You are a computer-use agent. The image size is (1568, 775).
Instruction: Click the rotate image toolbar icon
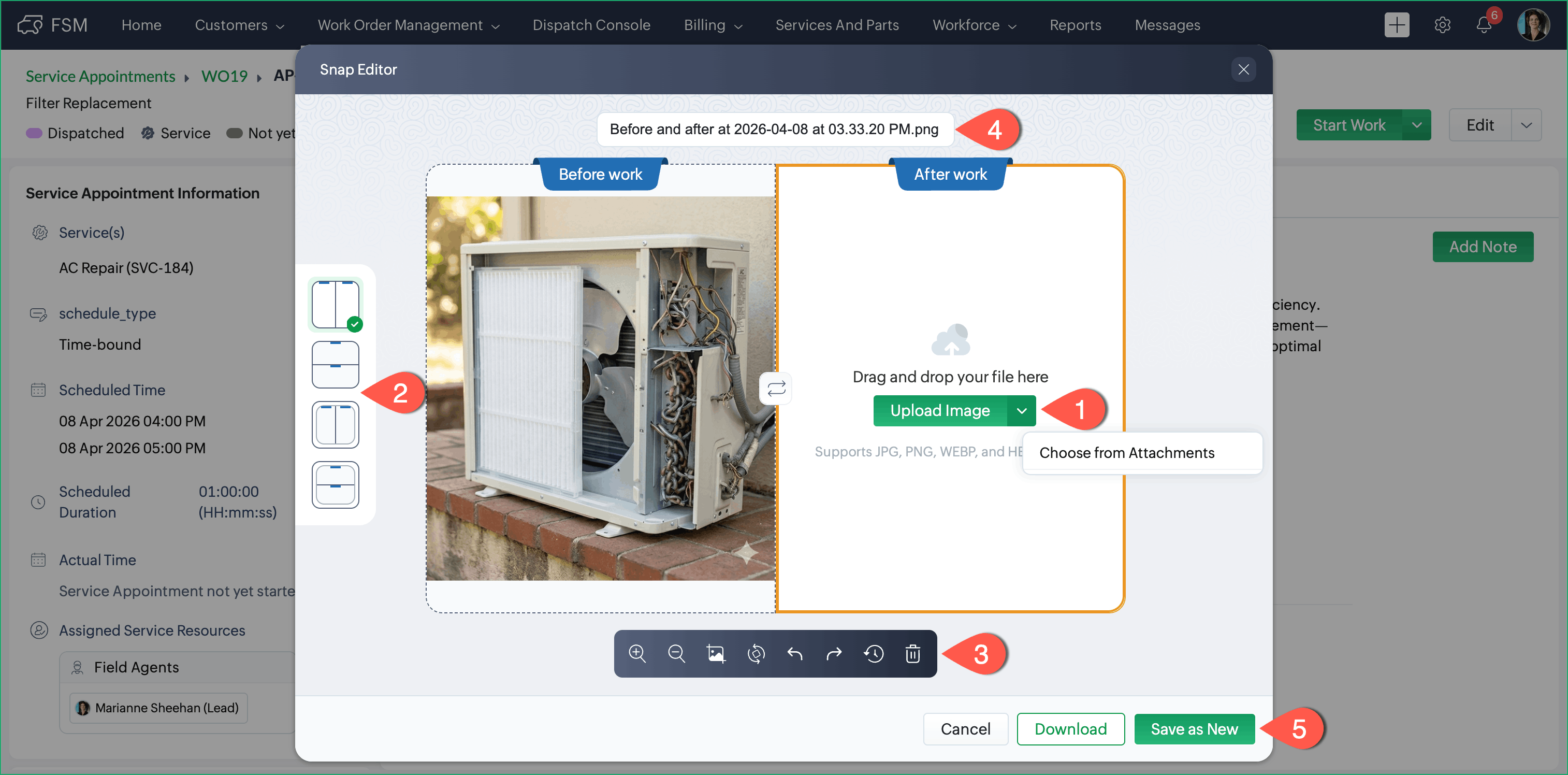(x=756, y=653)
